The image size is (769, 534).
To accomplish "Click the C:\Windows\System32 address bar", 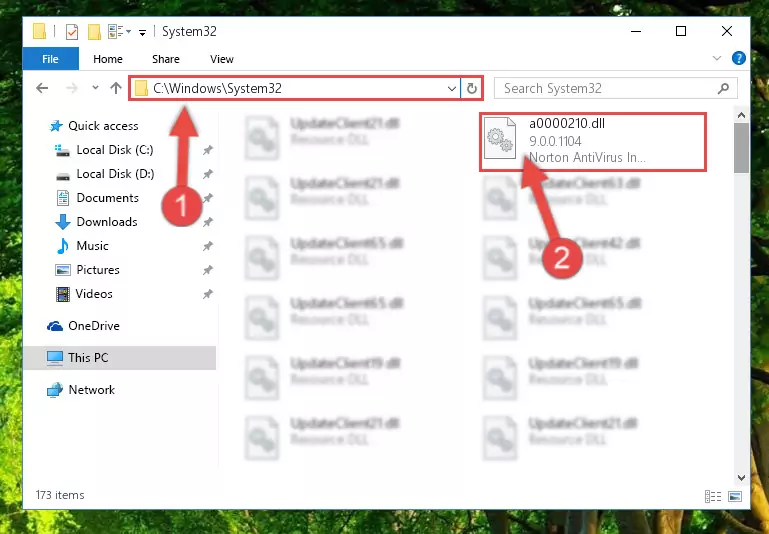I will click(x=294, y=88).
